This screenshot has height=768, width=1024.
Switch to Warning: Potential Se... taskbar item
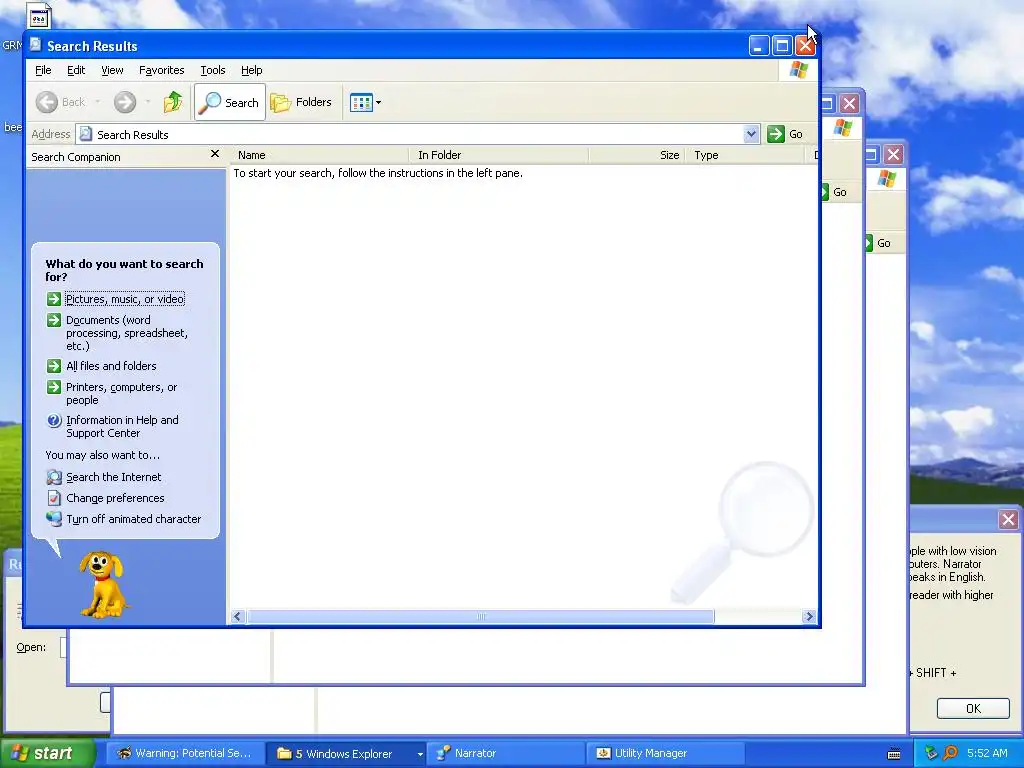pos(185,753)
